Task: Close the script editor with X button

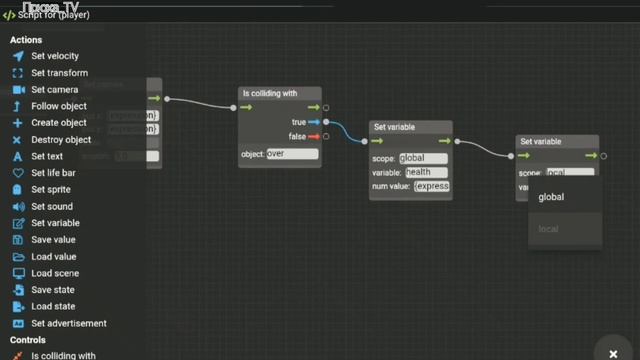Action: [x=613, y=353]
